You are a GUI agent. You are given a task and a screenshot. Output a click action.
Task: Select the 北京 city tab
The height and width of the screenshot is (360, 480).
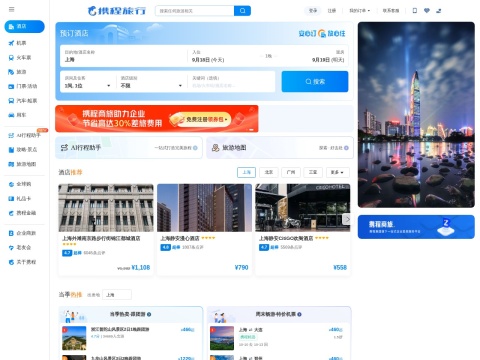(269, 172)
